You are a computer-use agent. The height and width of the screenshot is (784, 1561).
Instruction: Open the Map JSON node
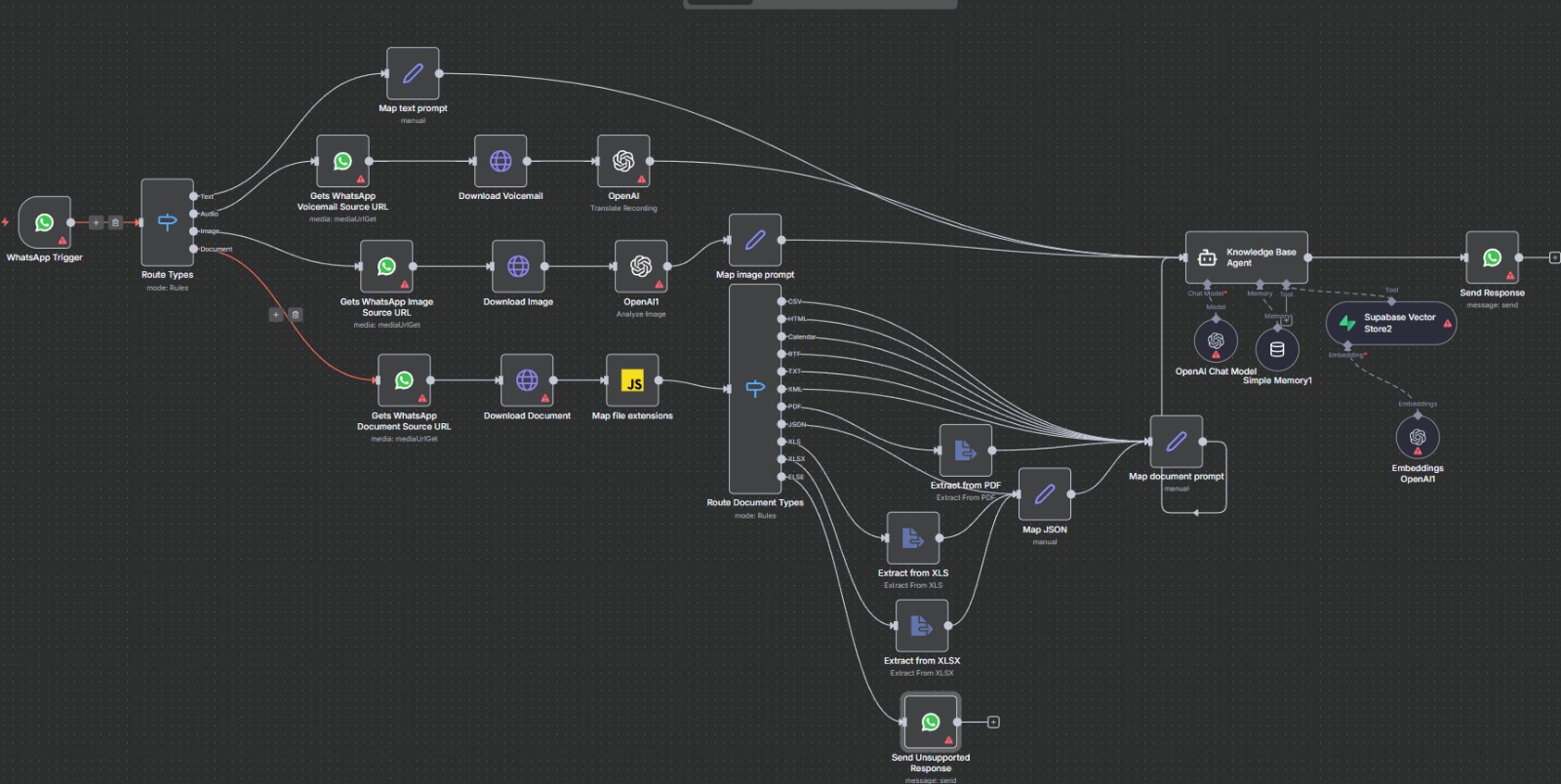tap(1045, 494)
